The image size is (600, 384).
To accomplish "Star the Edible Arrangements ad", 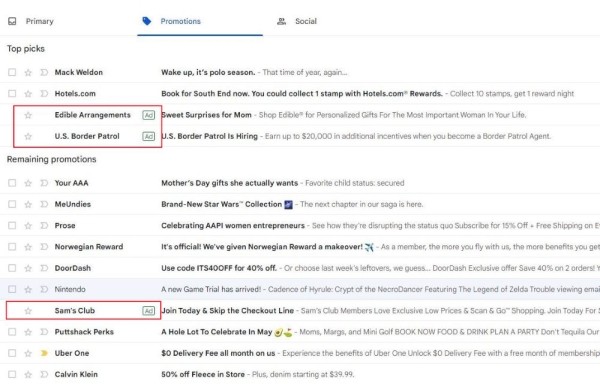I will 28,115.
